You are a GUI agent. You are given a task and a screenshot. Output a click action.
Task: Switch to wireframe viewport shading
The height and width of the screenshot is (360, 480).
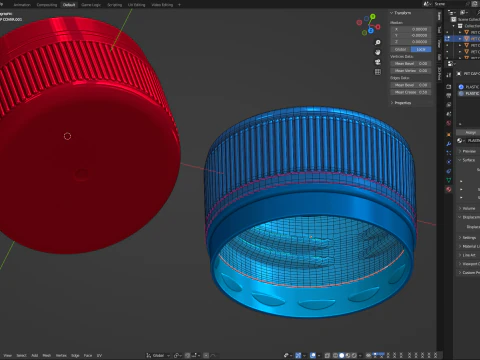click(x=335, y=355)
